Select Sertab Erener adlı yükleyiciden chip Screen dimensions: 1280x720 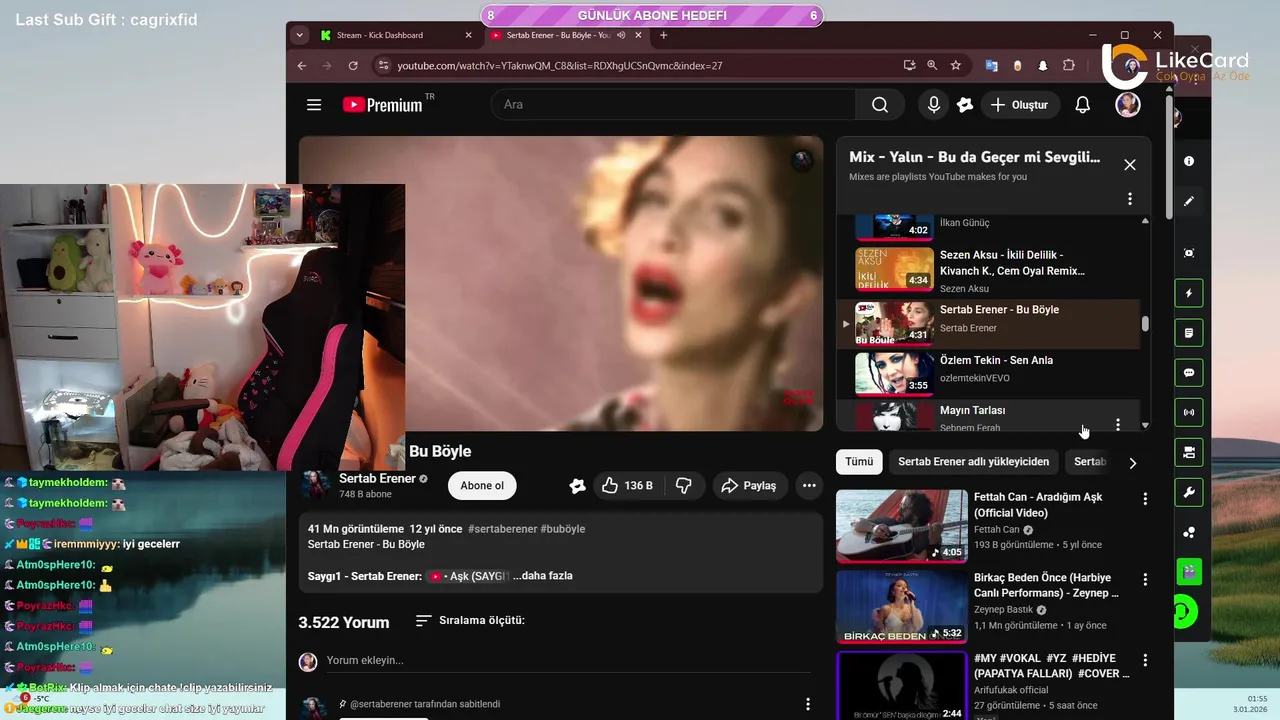[973, 462]
